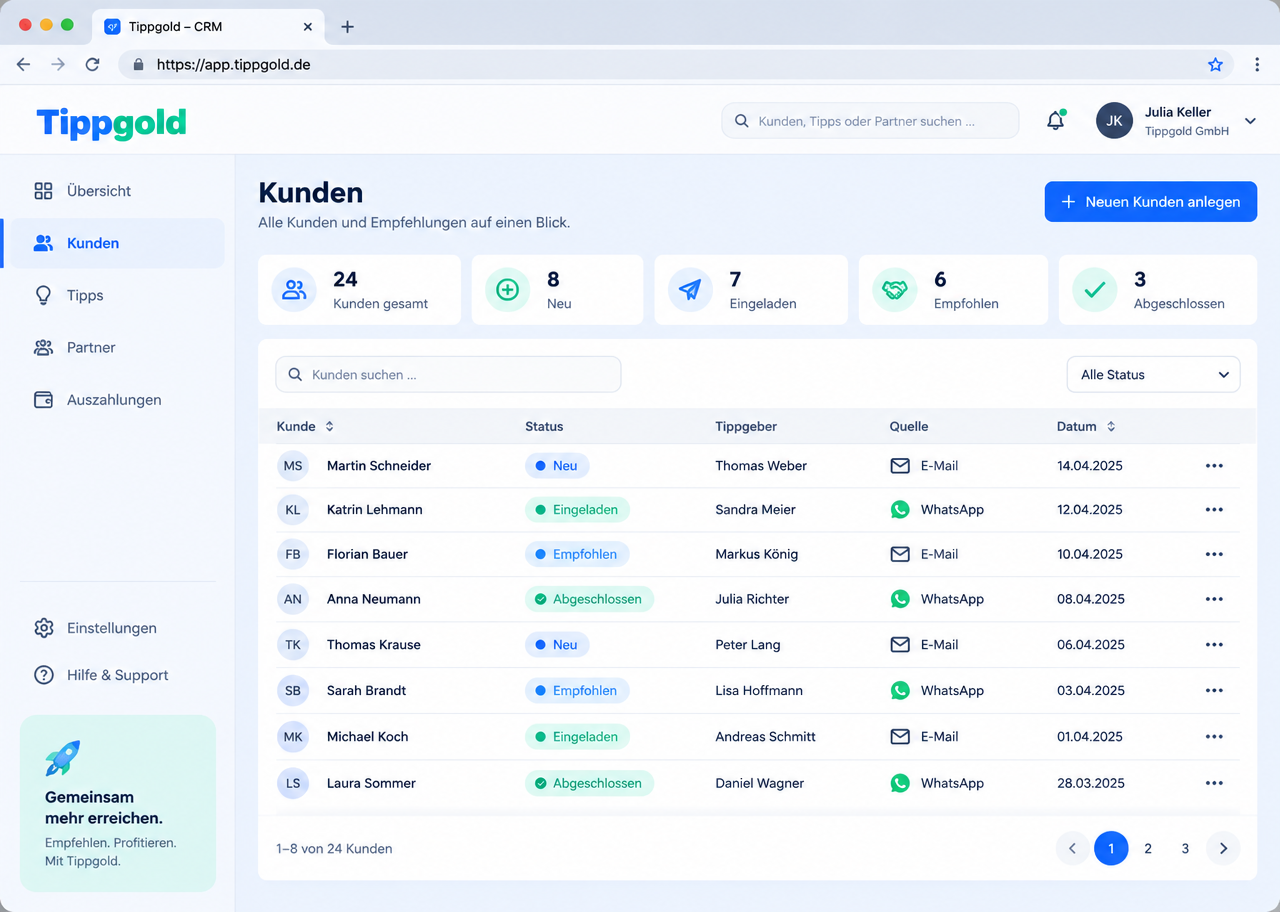Open row actions for Laura Sommer

click(x=1214, y=783)
